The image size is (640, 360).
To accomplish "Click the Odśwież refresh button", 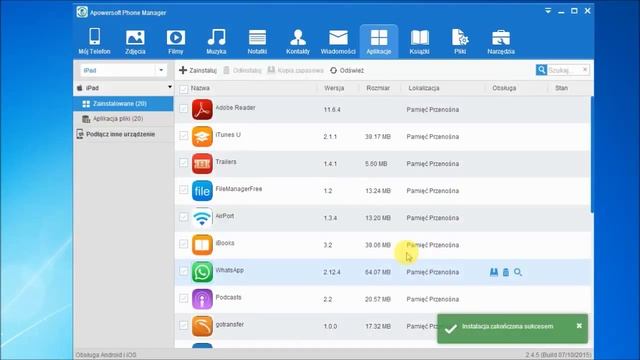I will 347,70.
